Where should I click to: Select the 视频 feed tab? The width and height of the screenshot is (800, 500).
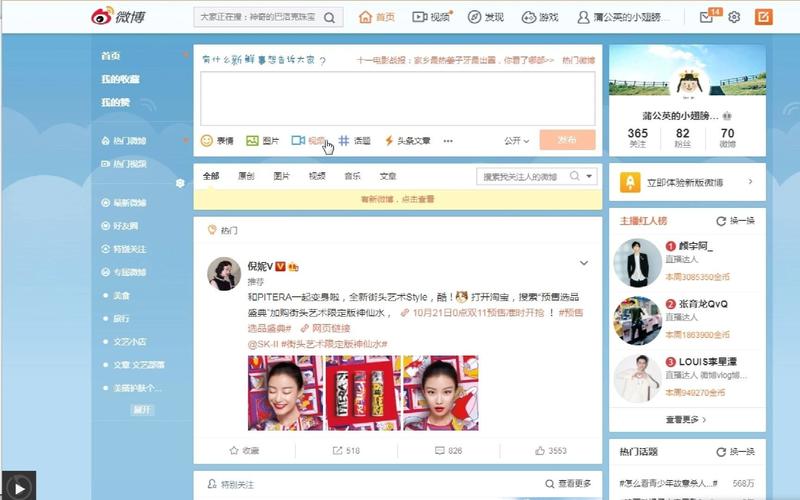pyautogui.click(x=317, y=176)
